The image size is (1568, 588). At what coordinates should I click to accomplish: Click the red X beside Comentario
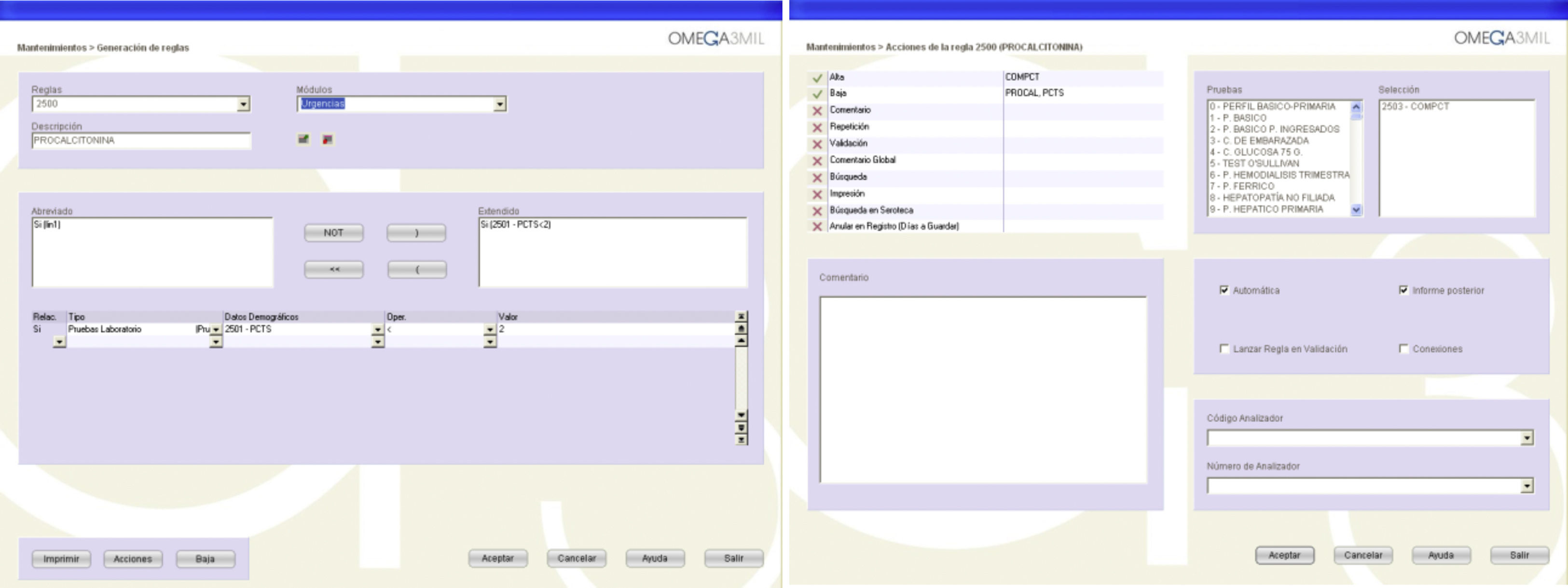817,111
